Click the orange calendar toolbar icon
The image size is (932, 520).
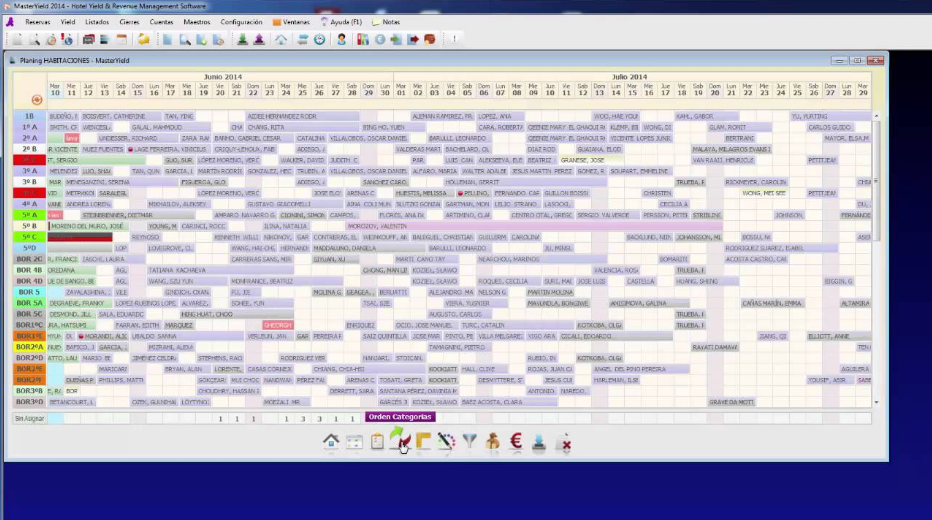click(x=121, y=39)
